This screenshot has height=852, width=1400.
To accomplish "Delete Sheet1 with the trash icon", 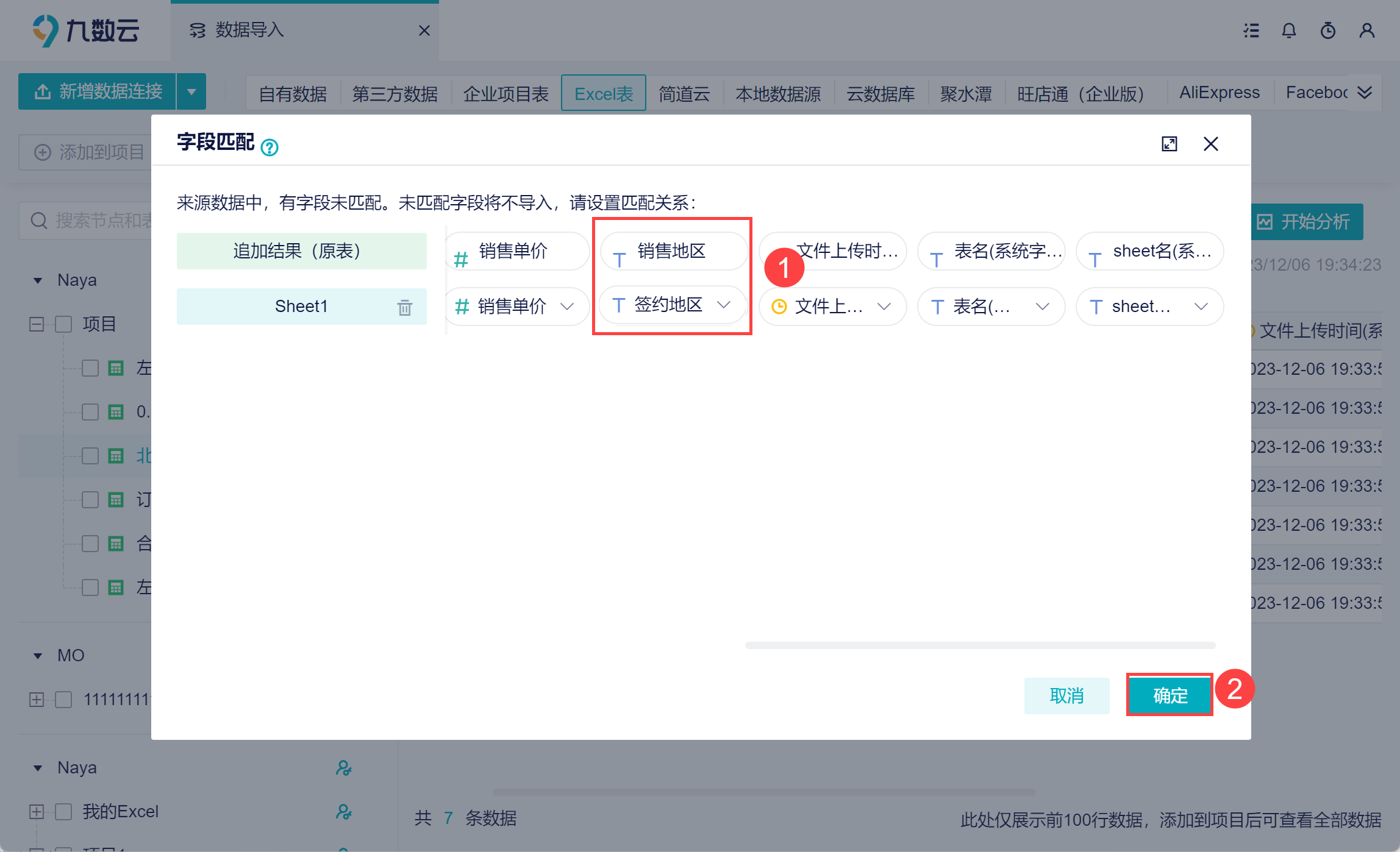I will 404,307.
